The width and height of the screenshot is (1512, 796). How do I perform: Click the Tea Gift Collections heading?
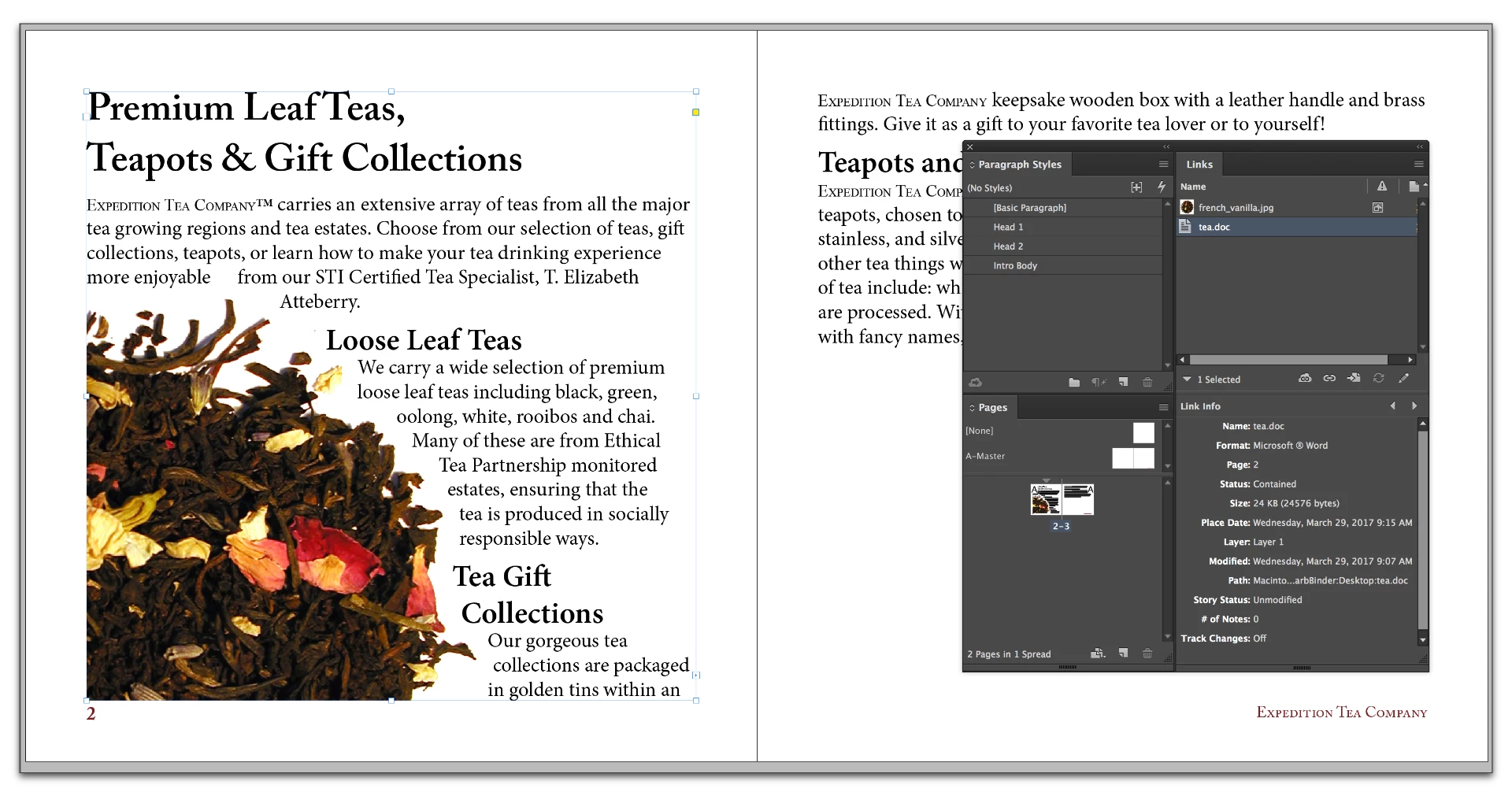point(528,594)
